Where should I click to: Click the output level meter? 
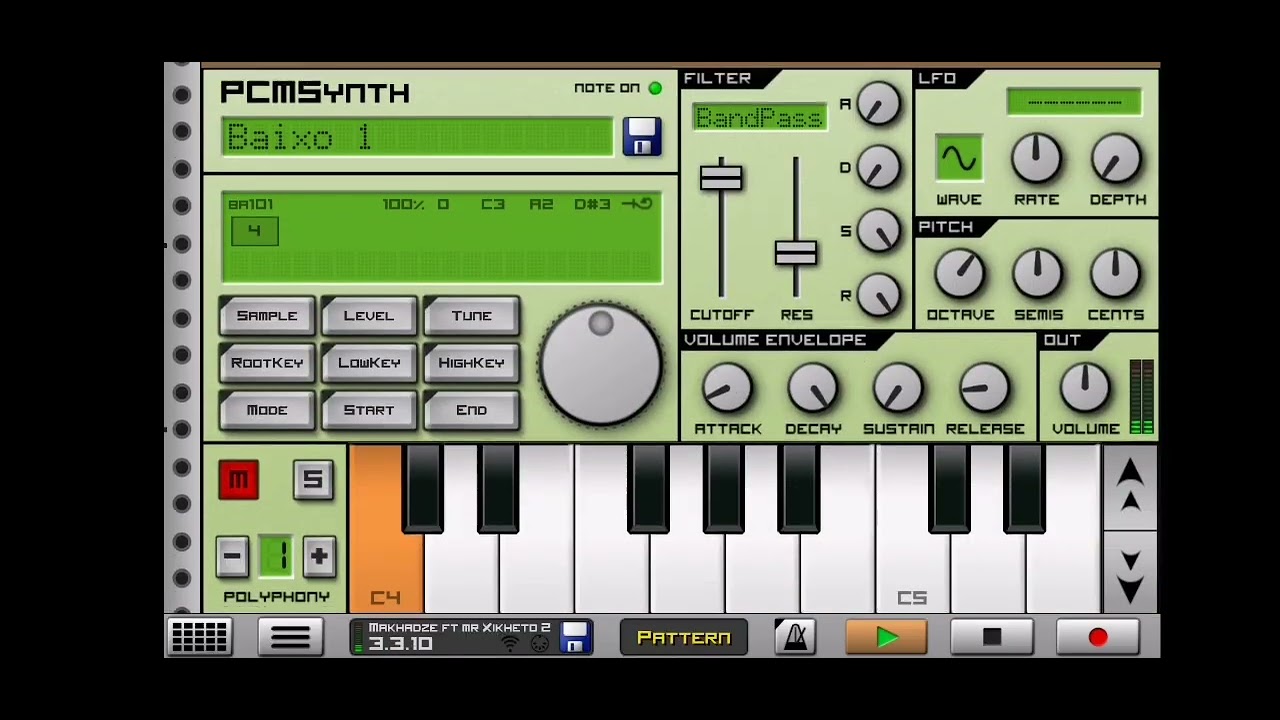(1141, 398)
